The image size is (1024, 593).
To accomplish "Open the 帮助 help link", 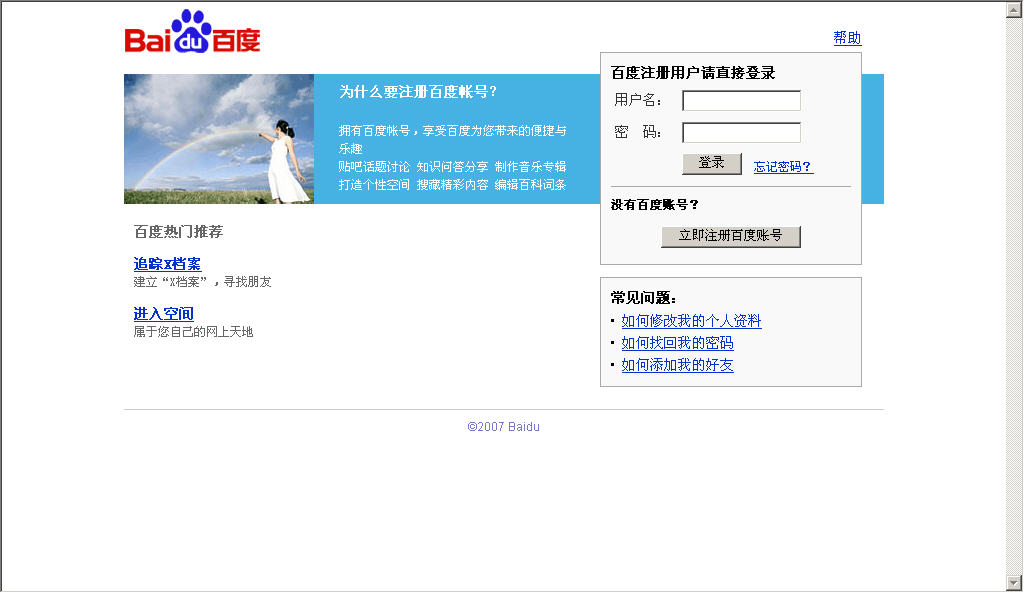I will tap(847, 38).
